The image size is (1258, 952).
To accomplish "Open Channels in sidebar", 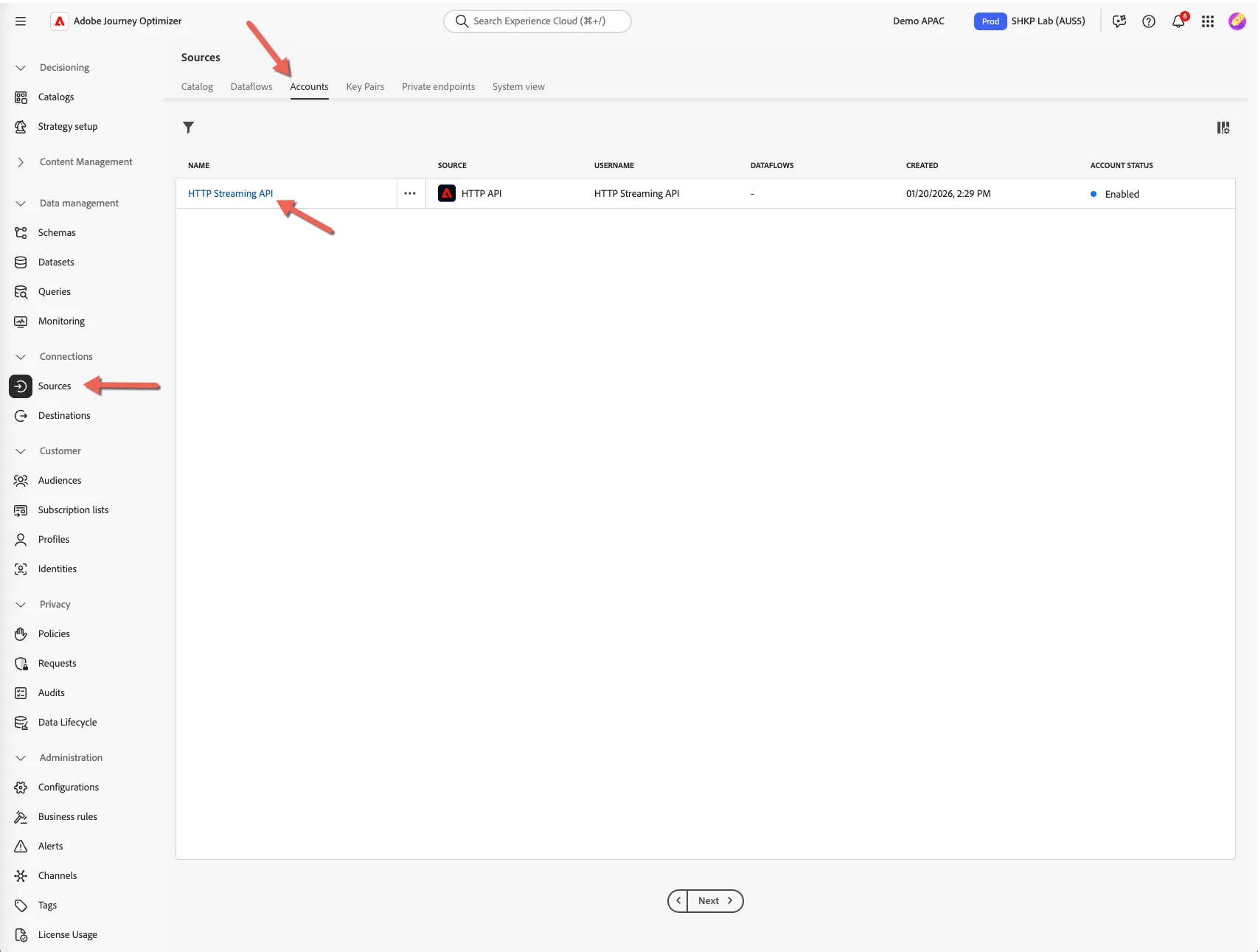I will pyautogui.click(x=58, y=875).
